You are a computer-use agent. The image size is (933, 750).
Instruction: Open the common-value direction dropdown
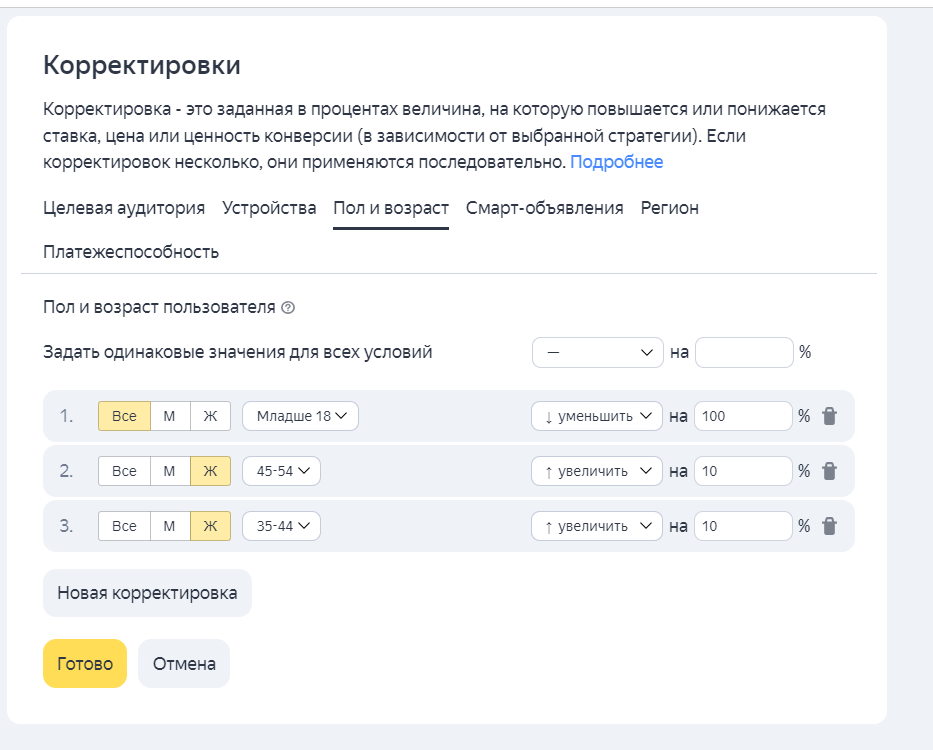click(598, 352)
